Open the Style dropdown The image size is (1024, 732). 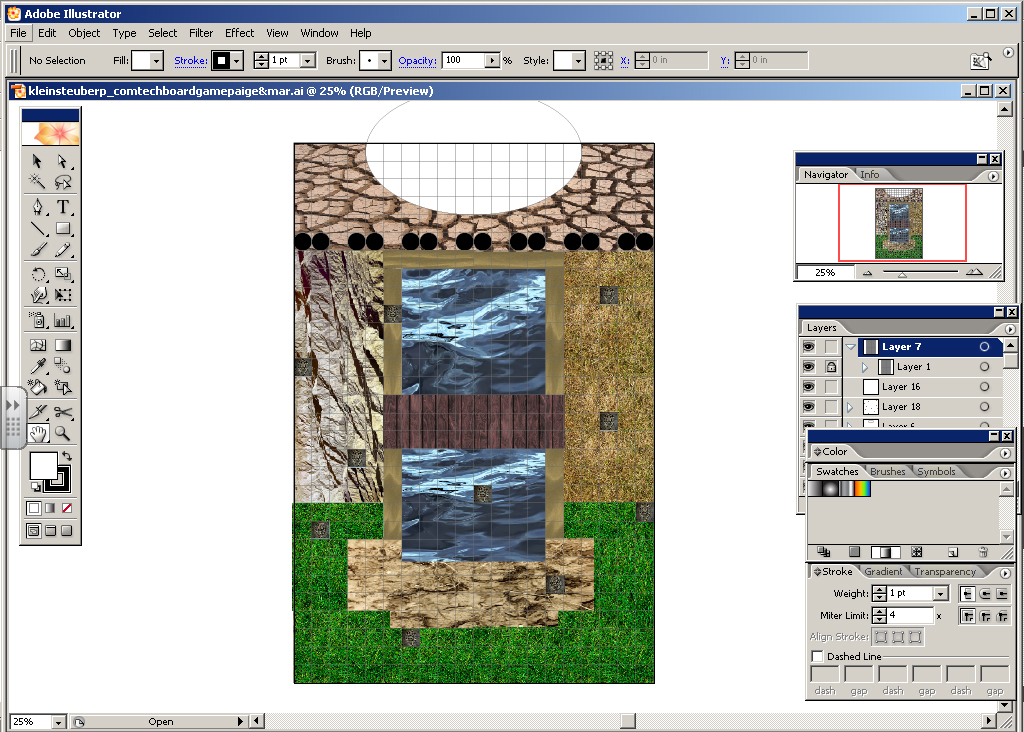coord(578,61)
